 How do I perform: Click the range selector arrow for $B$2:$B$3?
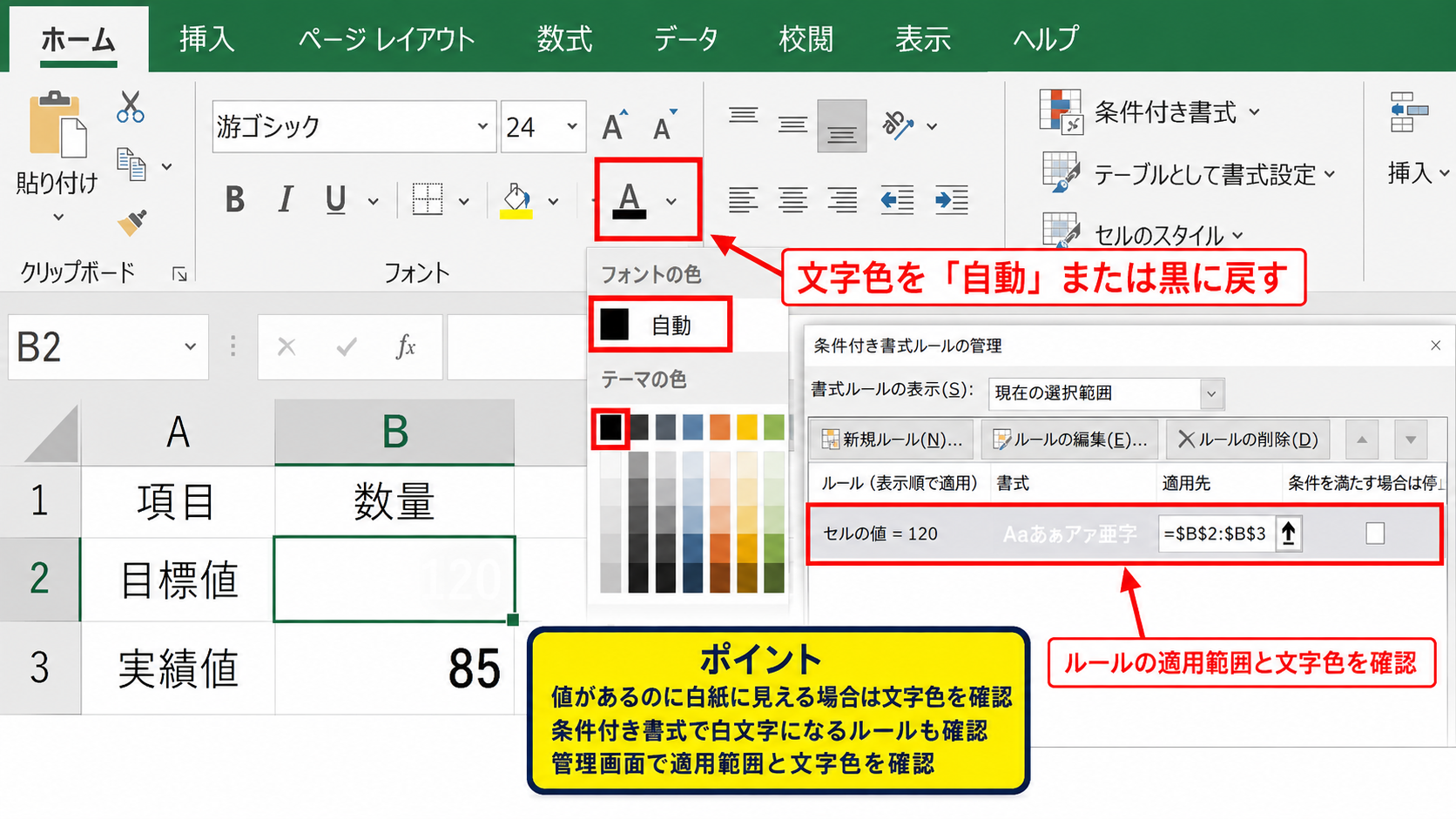tap(1288, 534)
